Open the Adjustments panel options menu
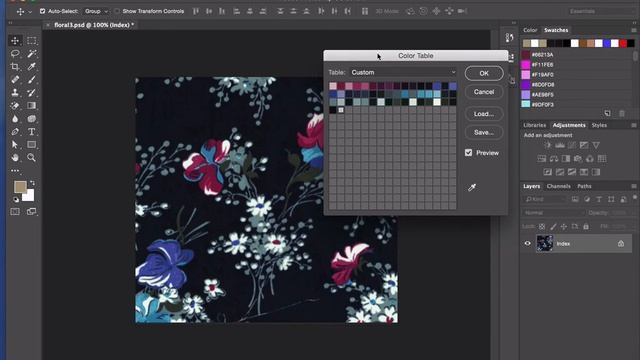Image resolution: width=640 pixels, height=360 pixels. (x=633, y=125)
